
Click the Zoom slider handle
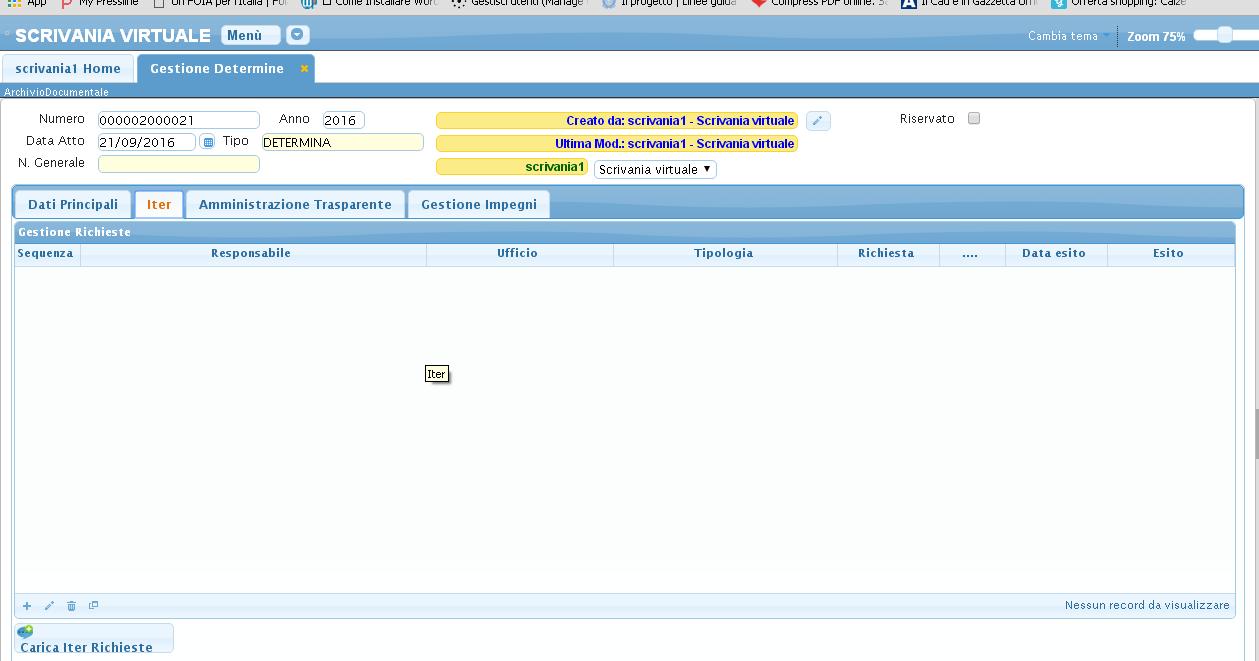click(1224, 35)
